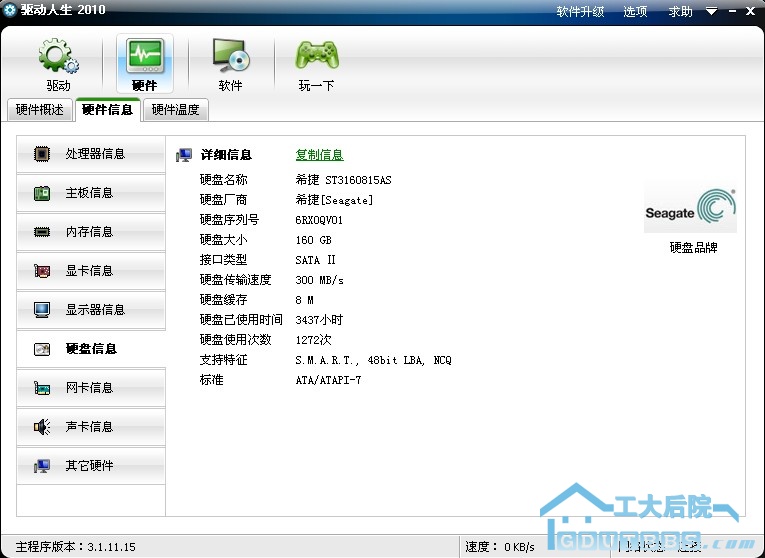Click the 主程序版本 3.1.11.15 status text
765x558 pixels.
click(76, 547)
